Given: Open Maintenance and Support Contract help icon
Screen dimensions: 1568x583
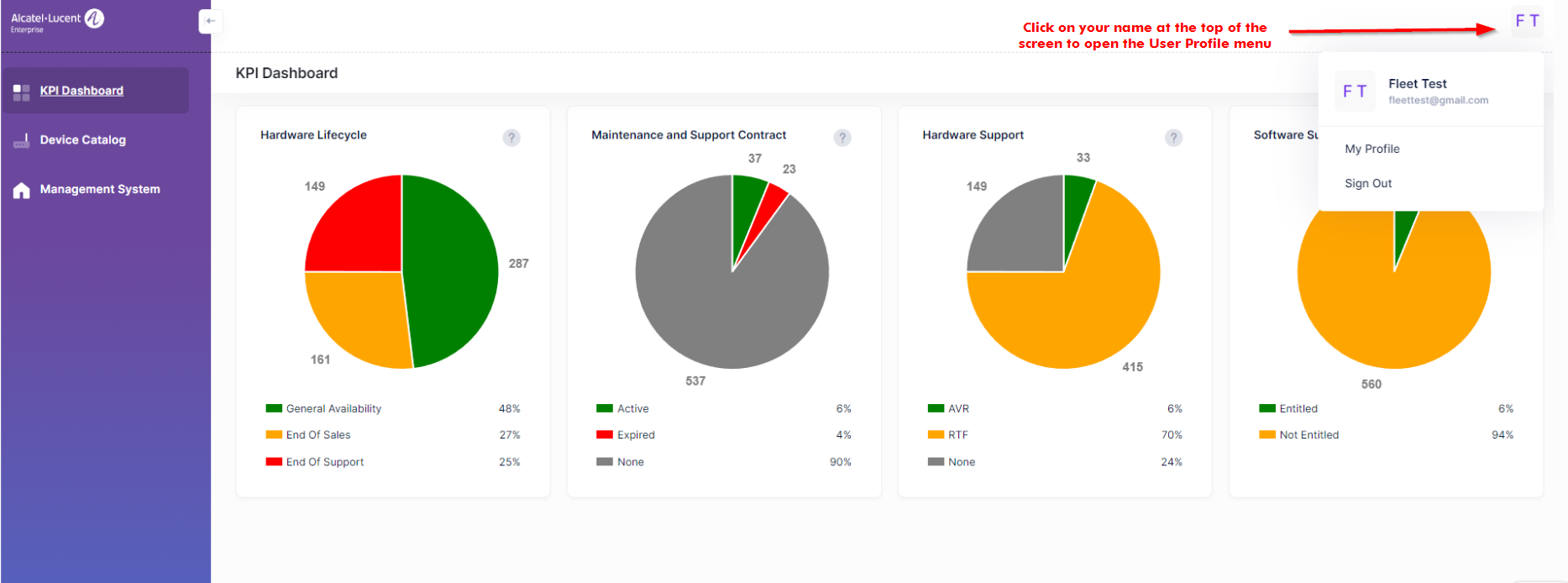Looking at the screenshot, I should (x=842, y=138).
